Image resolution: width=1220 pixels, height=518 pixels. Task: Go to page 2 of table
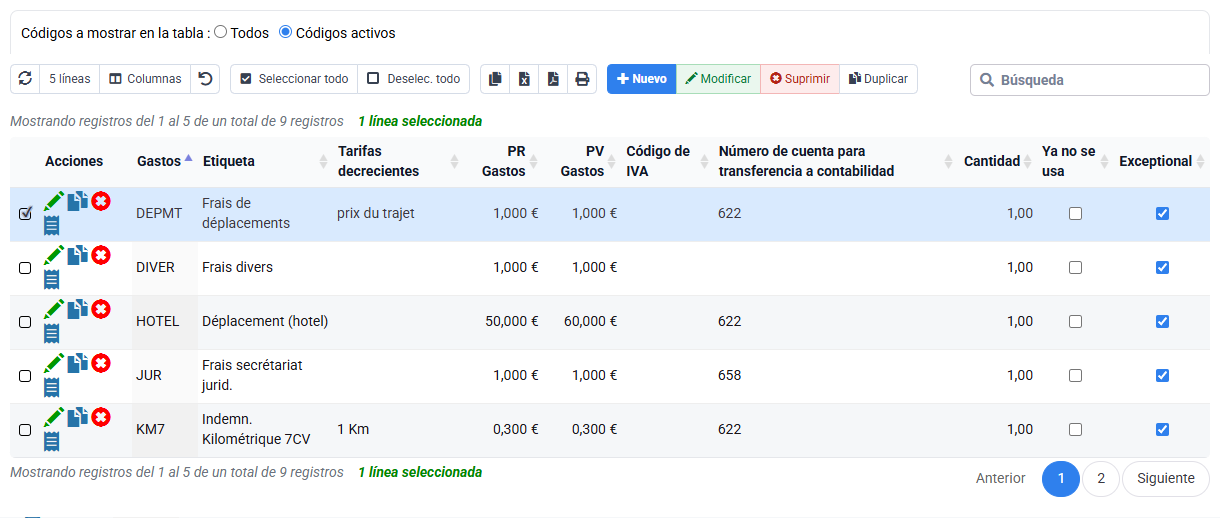click(x=1101, y=479)
